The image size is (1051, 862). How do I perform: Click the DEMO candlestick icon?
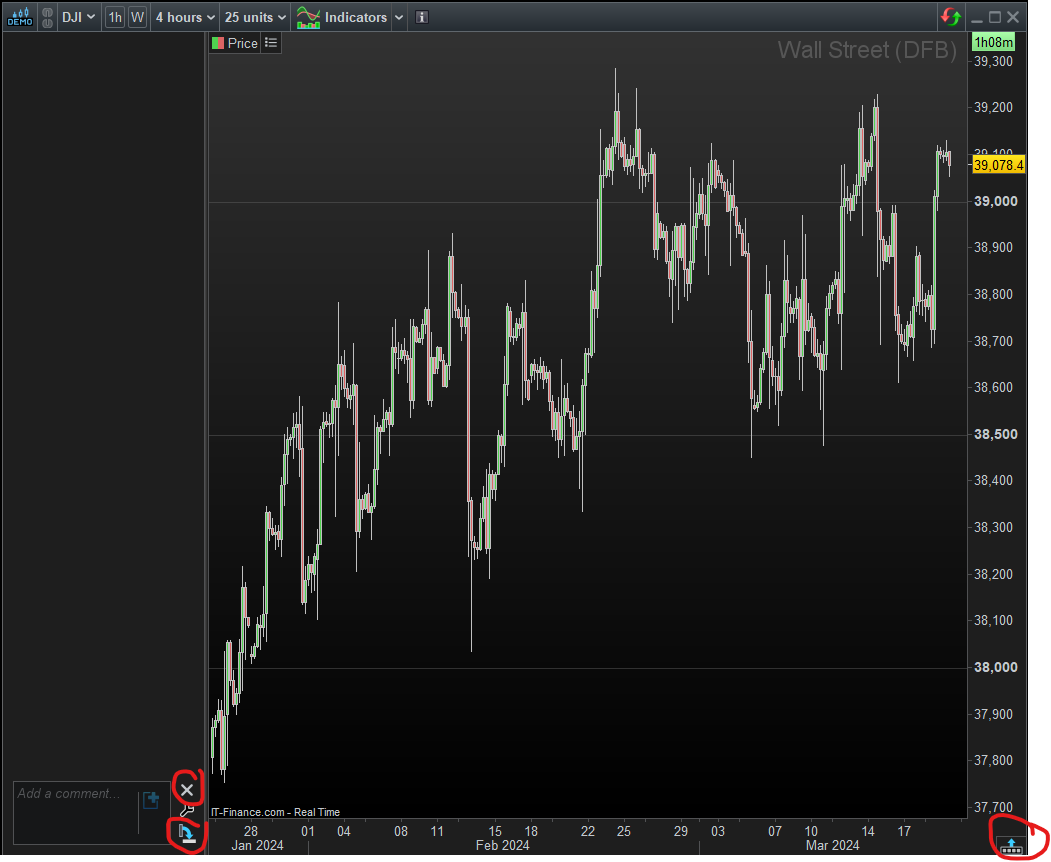coord(19,17)
